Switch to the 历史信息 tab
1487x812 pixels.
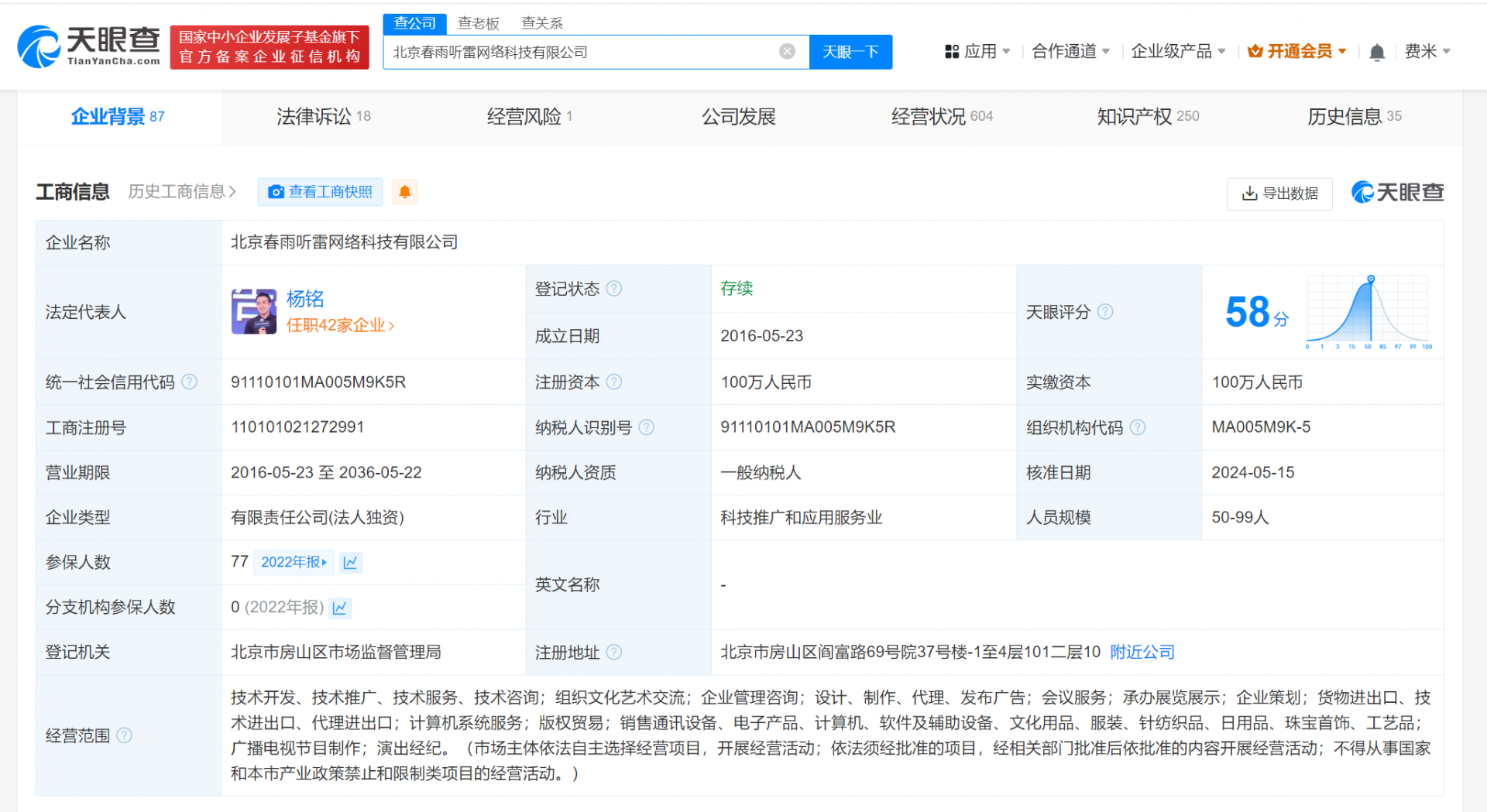click(1354, 117)
